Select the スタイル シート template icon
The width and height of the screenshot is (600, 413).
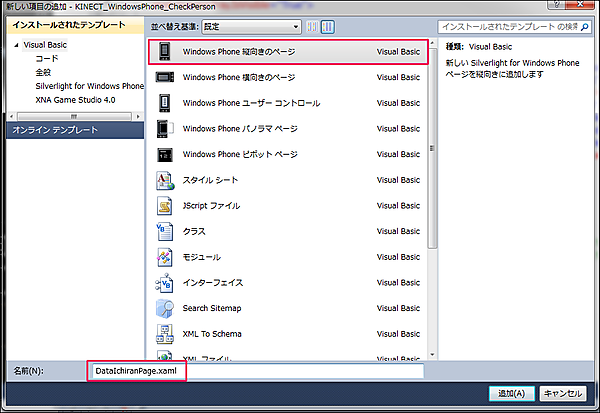[x=165, y=180]
